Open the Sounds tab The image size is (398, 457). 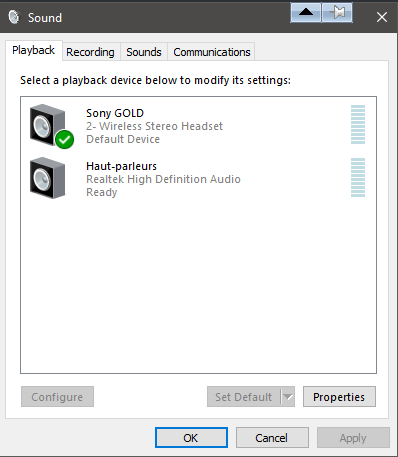(x=144, y=52)
